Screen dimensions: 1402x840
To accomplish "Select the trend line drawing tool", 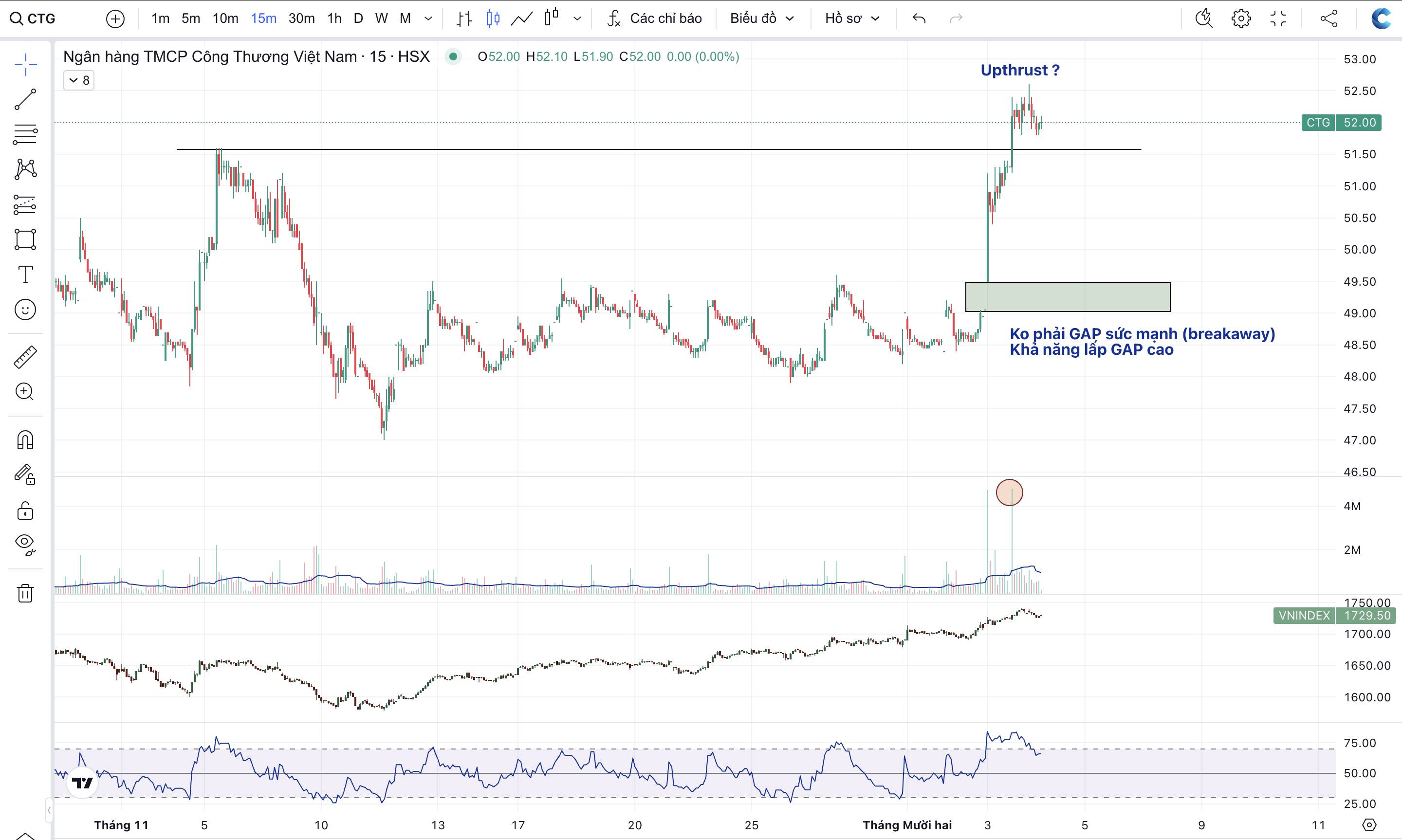I will pyautogui.click(x=25, y=100).
